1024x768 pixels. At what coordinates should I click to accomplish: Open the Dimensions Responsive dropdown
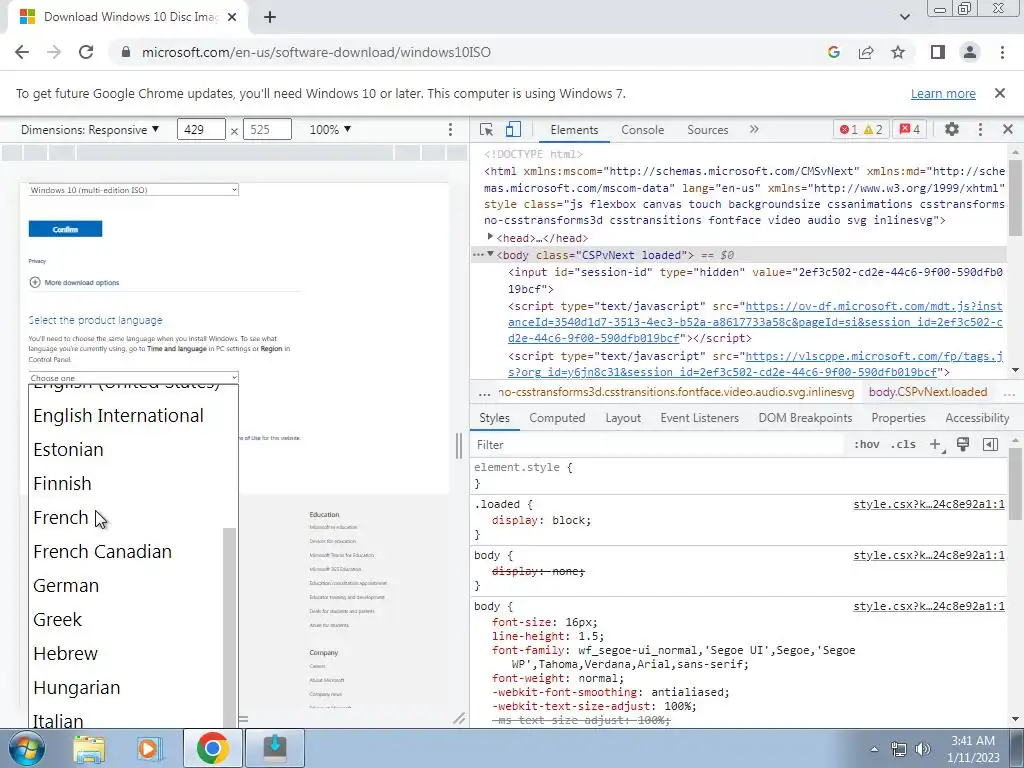click(x=90, y=129)
